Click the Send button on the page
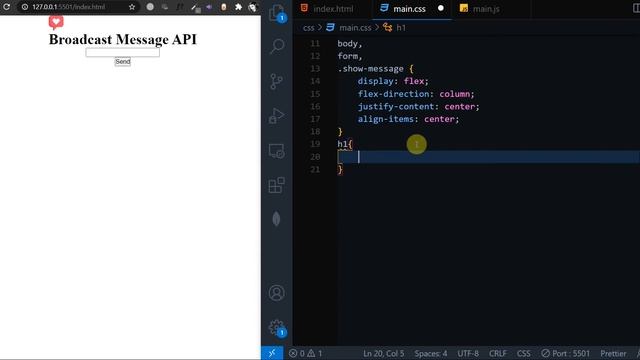 click(122, 62)
